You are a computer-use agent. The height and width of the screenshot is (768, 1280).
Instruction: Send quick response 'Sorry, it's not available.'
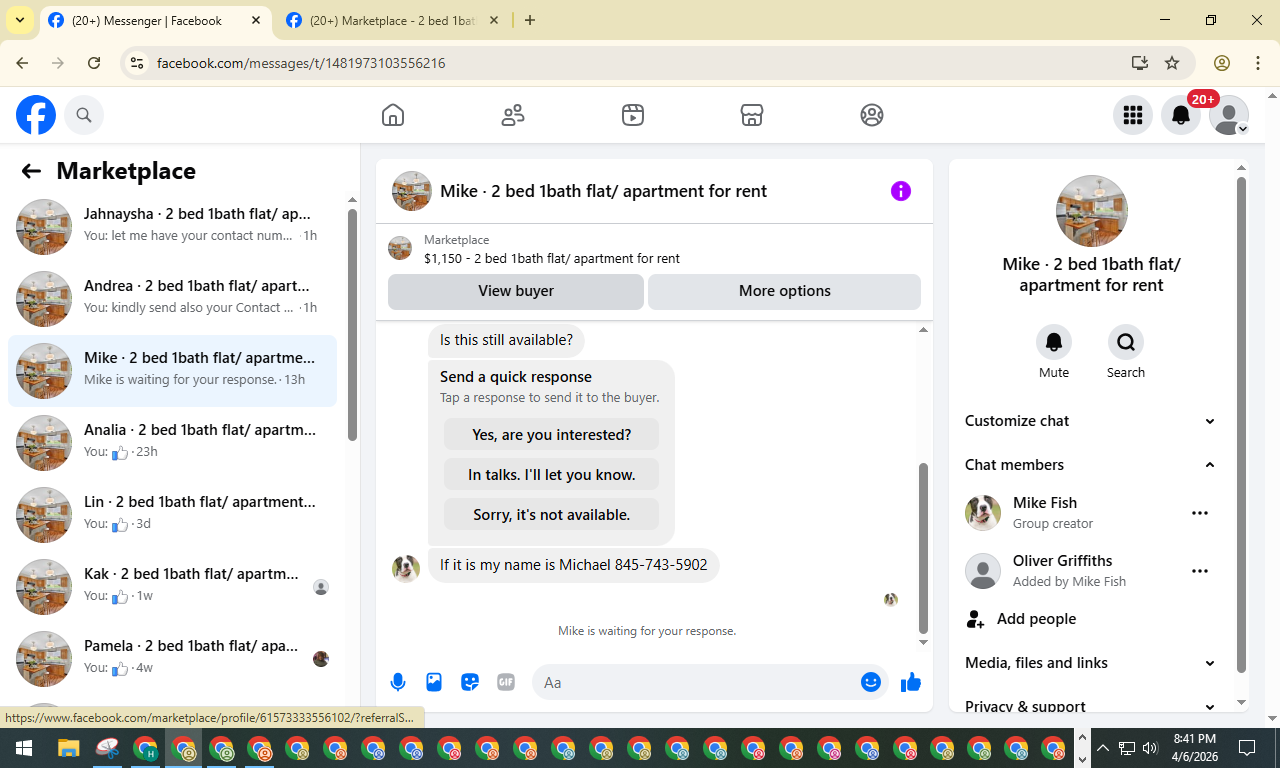[552, 515]
